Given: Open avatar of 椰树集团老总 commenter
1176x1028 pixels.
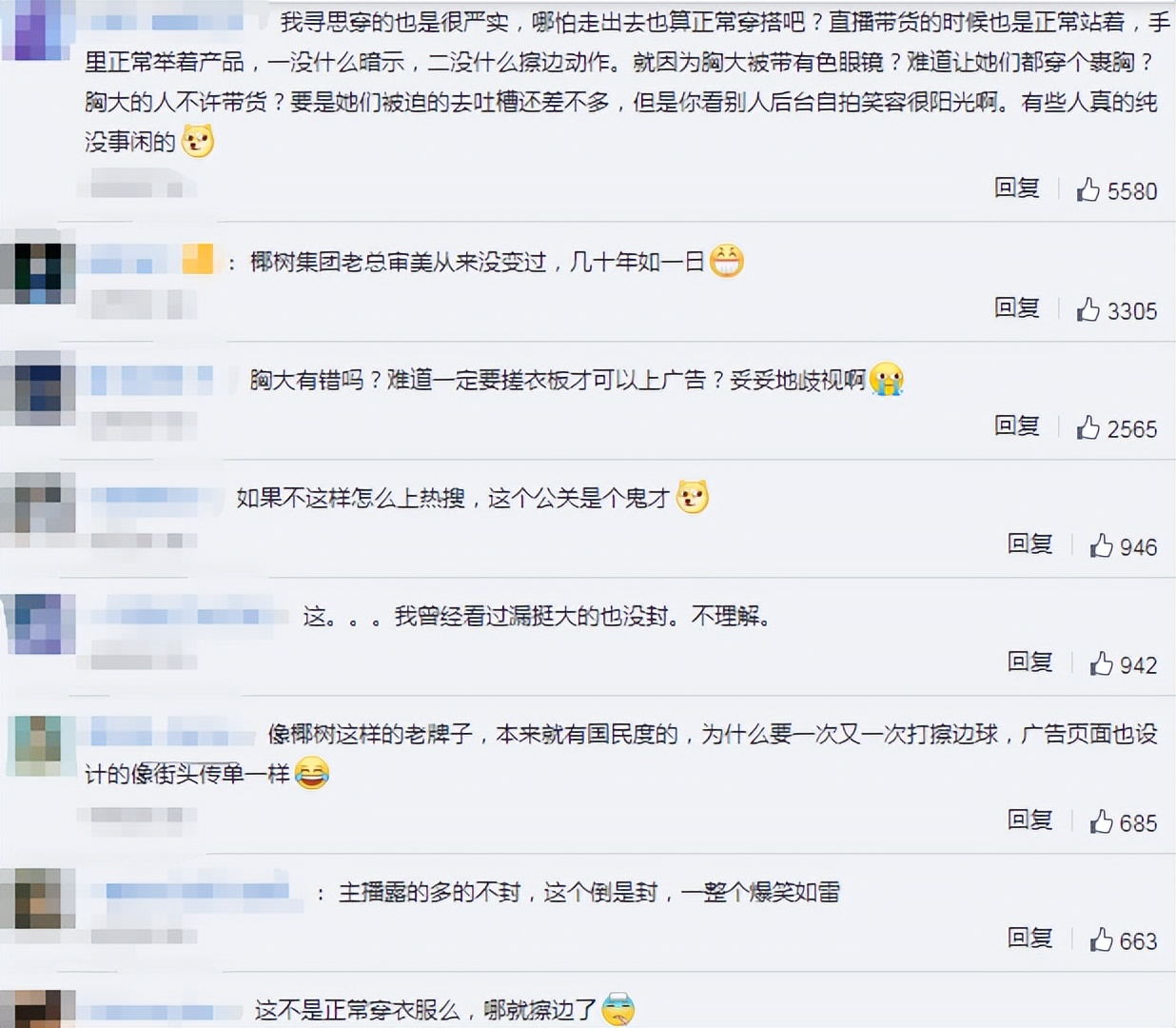Looking at the screenshot, I should coord(39,273).
